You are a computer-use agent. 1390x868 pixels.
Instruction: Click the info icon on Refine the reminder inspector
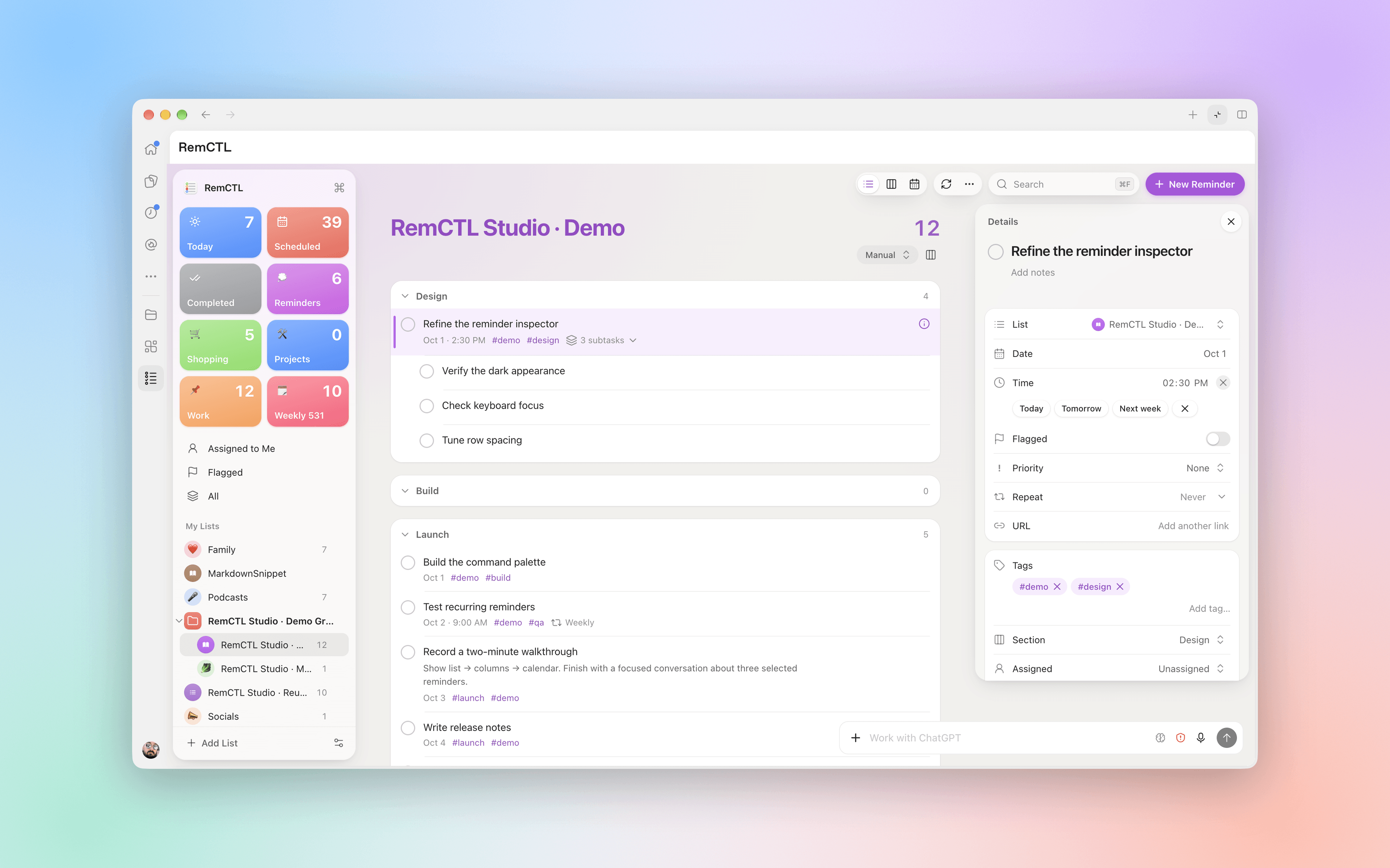924,324
